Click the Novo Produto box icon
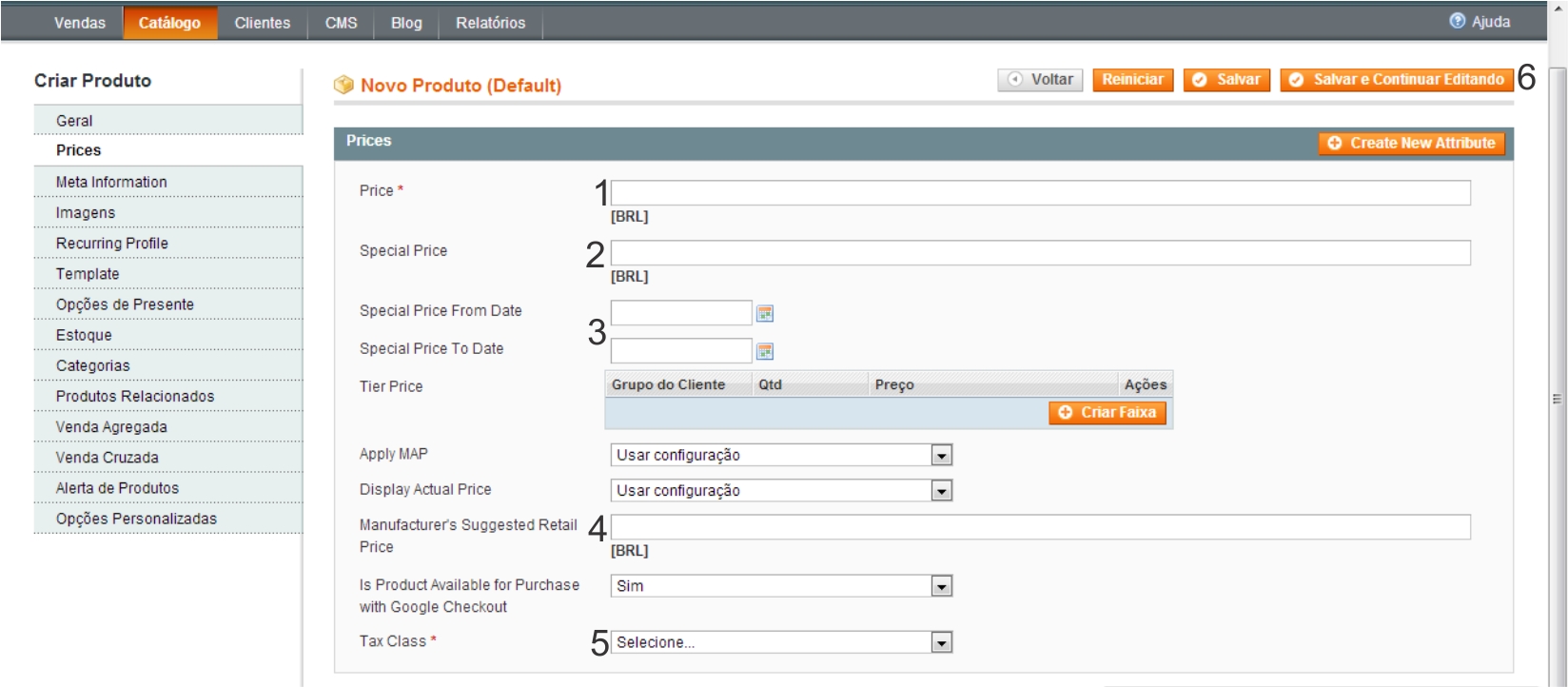 point(343,85)
